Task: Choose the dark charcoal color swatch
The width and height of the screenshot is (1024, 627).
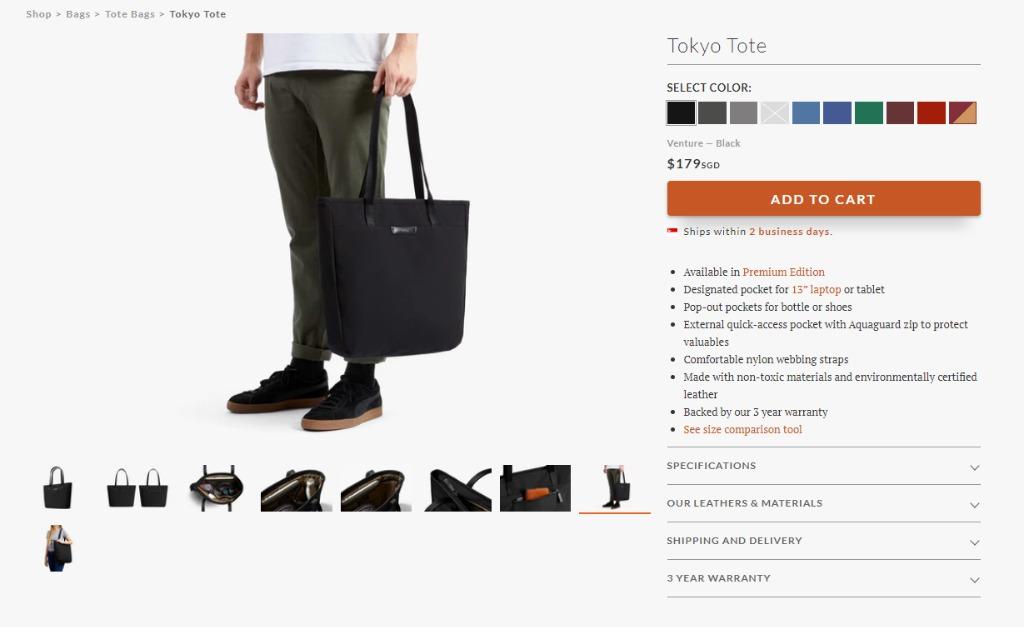Action: coord(712,112)
